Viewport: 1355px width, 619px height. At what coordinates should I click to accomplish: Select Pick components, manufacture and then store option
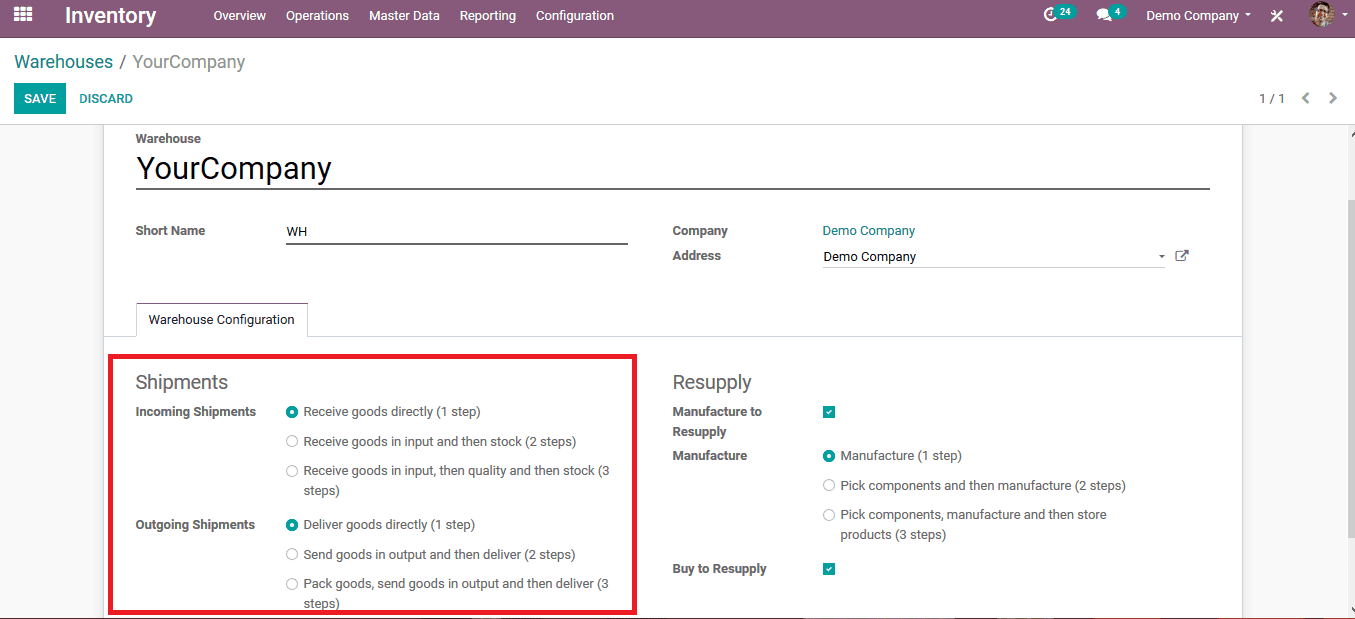tap(829, 515)
